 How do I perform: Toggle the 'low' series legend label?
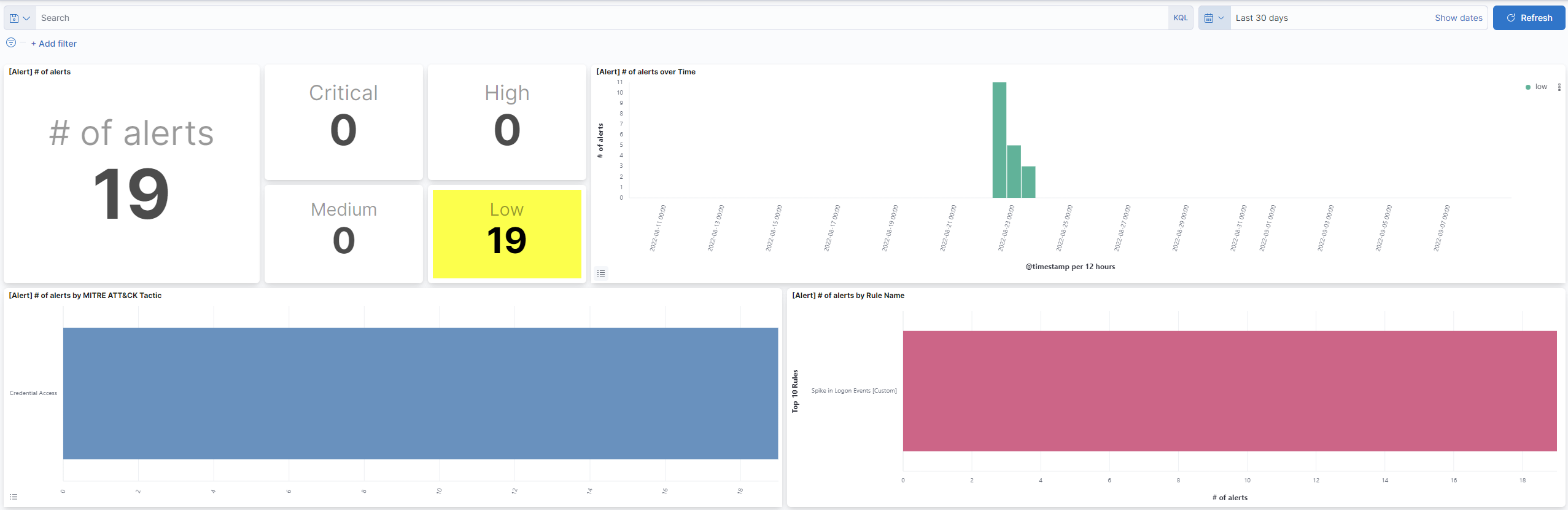tap(1541, 87)
